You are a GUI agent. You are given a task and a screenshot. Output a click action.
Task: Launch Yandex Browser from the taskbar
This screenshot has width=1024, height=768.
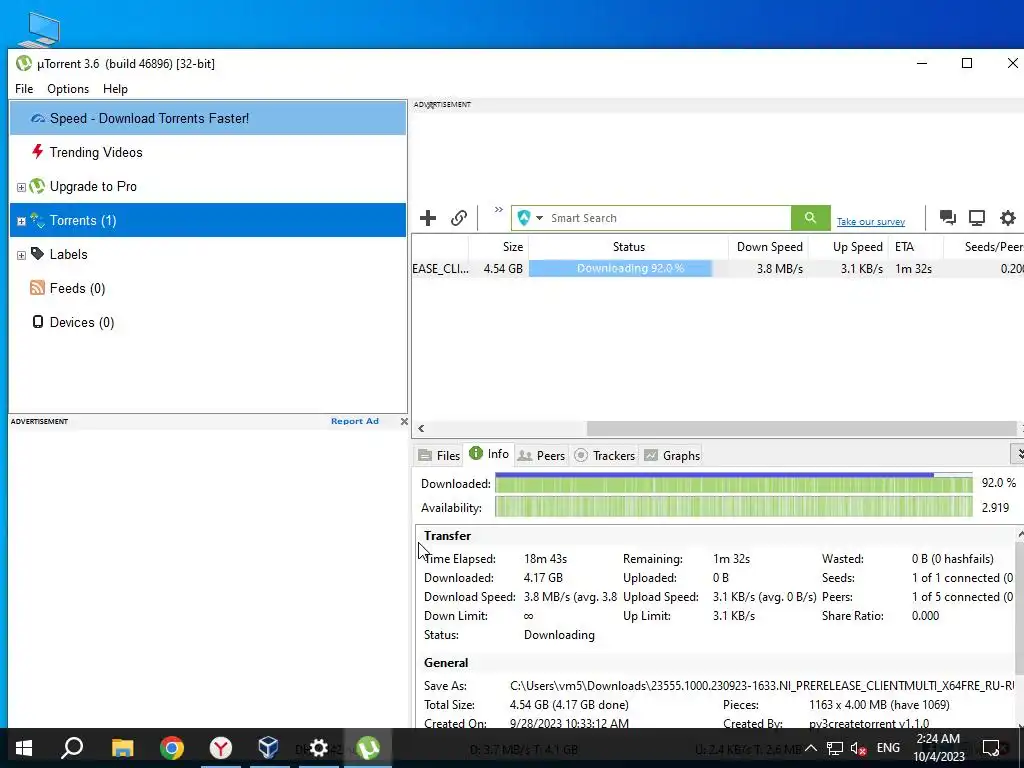click(x=221, y=748)
